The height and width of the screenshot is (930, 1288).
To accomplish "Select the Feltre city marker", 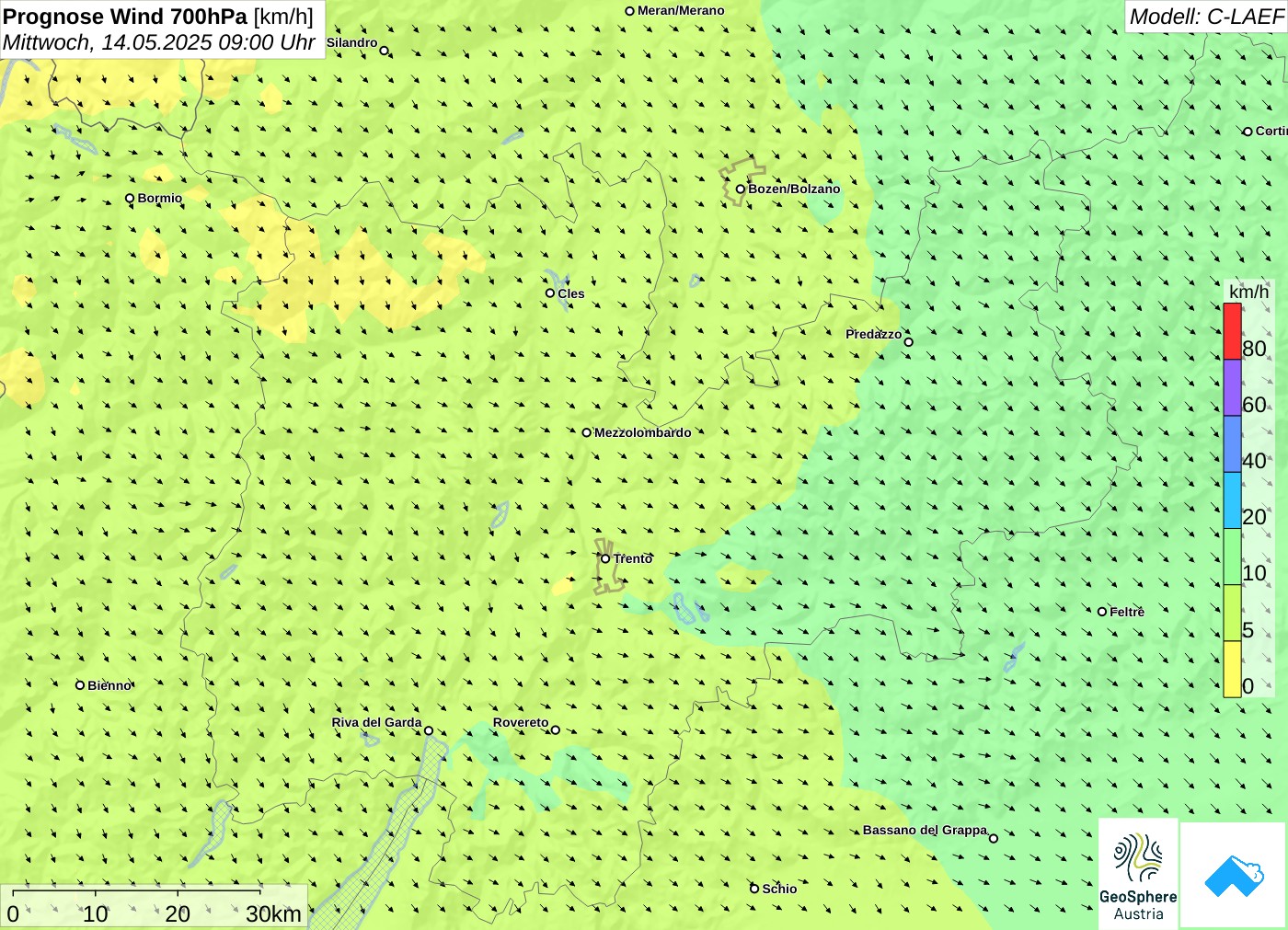I will tap(1102, 612).
